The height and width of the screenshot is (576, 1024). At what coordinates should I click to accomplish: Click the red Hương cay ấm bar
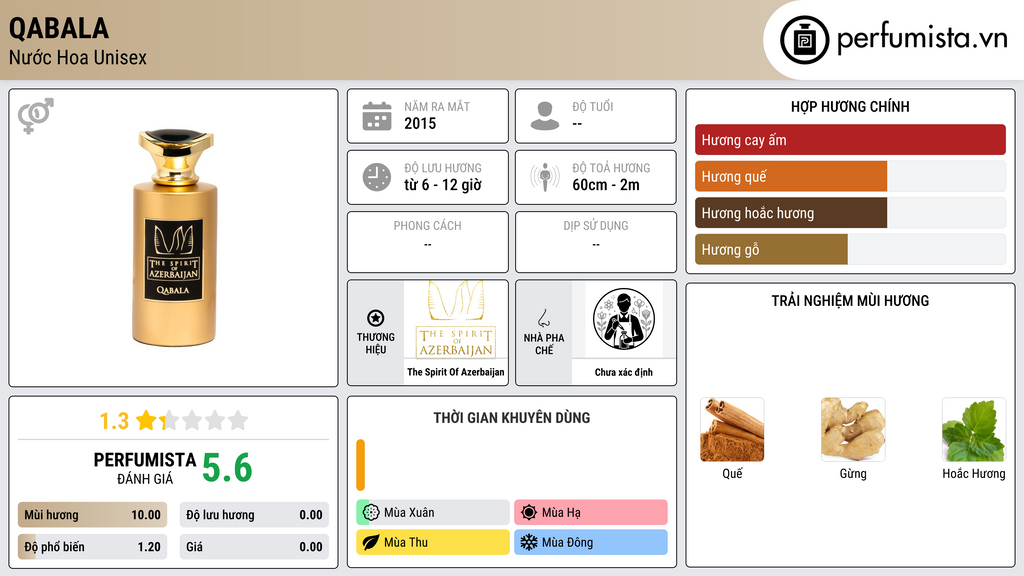pyautogui.click(x=850, y=140)
